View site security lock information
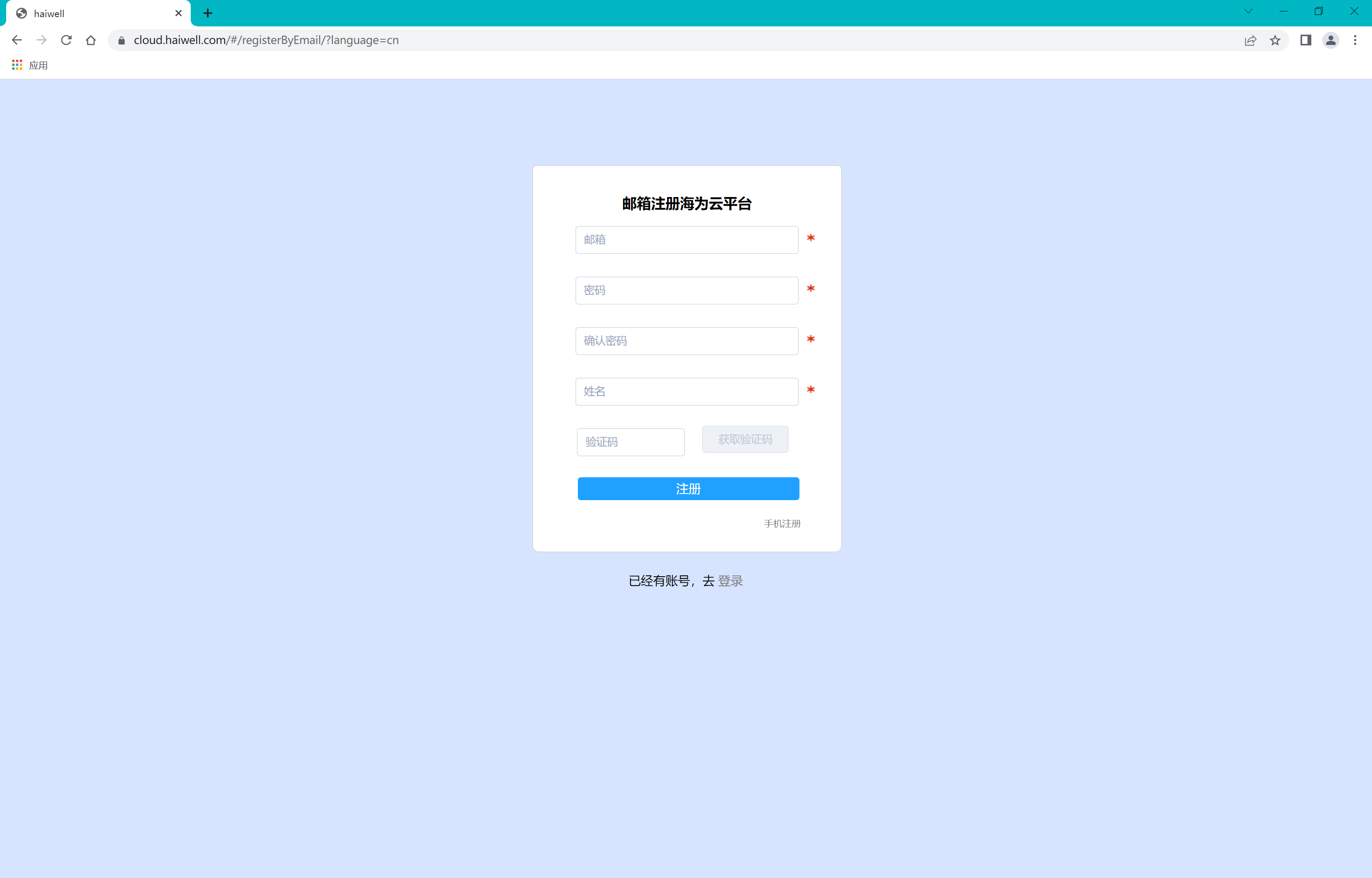Screen dimensions: 1372x878 click(x=121, y=40)
